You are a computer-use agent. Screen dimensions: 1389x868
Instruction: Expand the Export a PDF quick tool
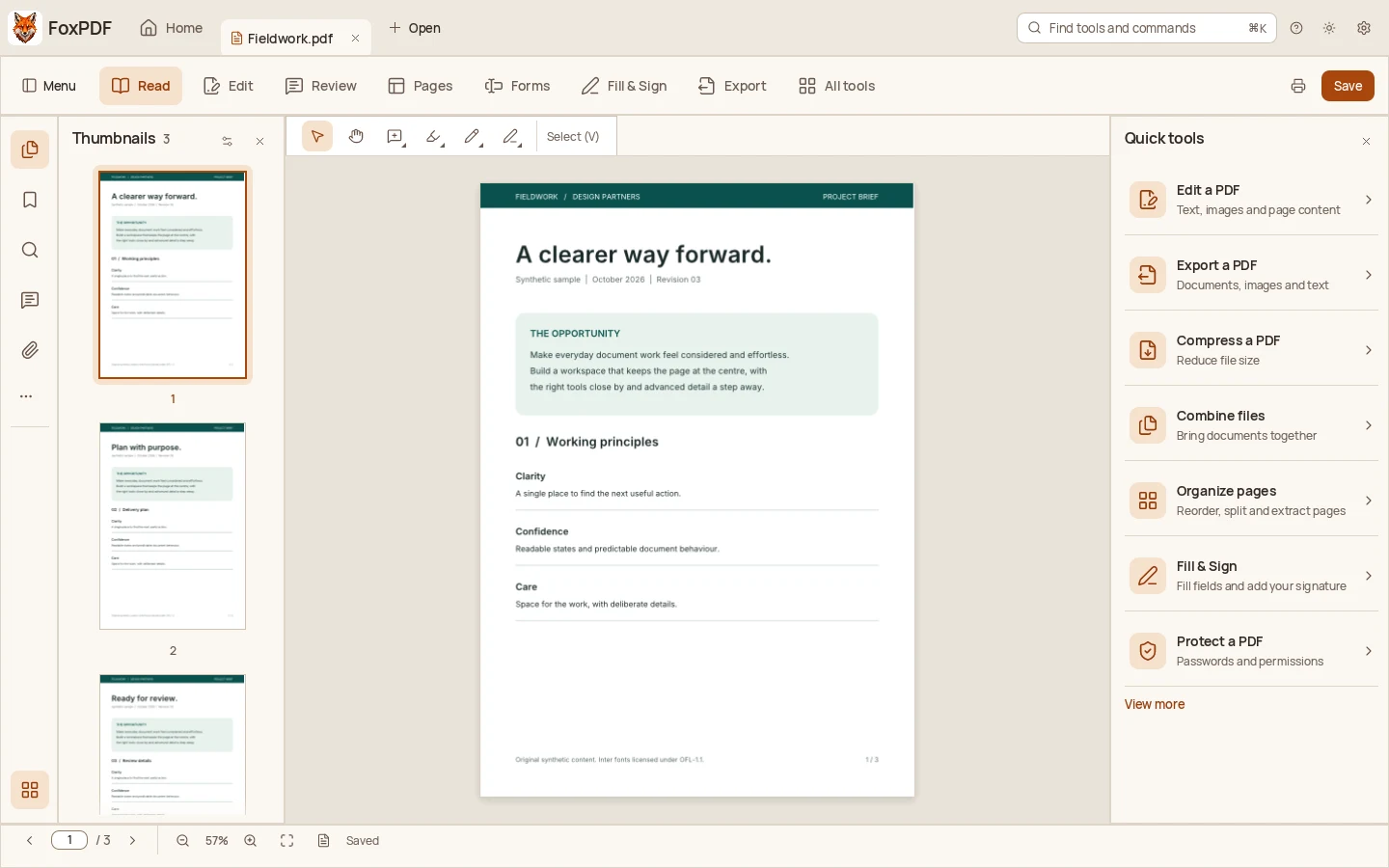[x=1251, y=275]
